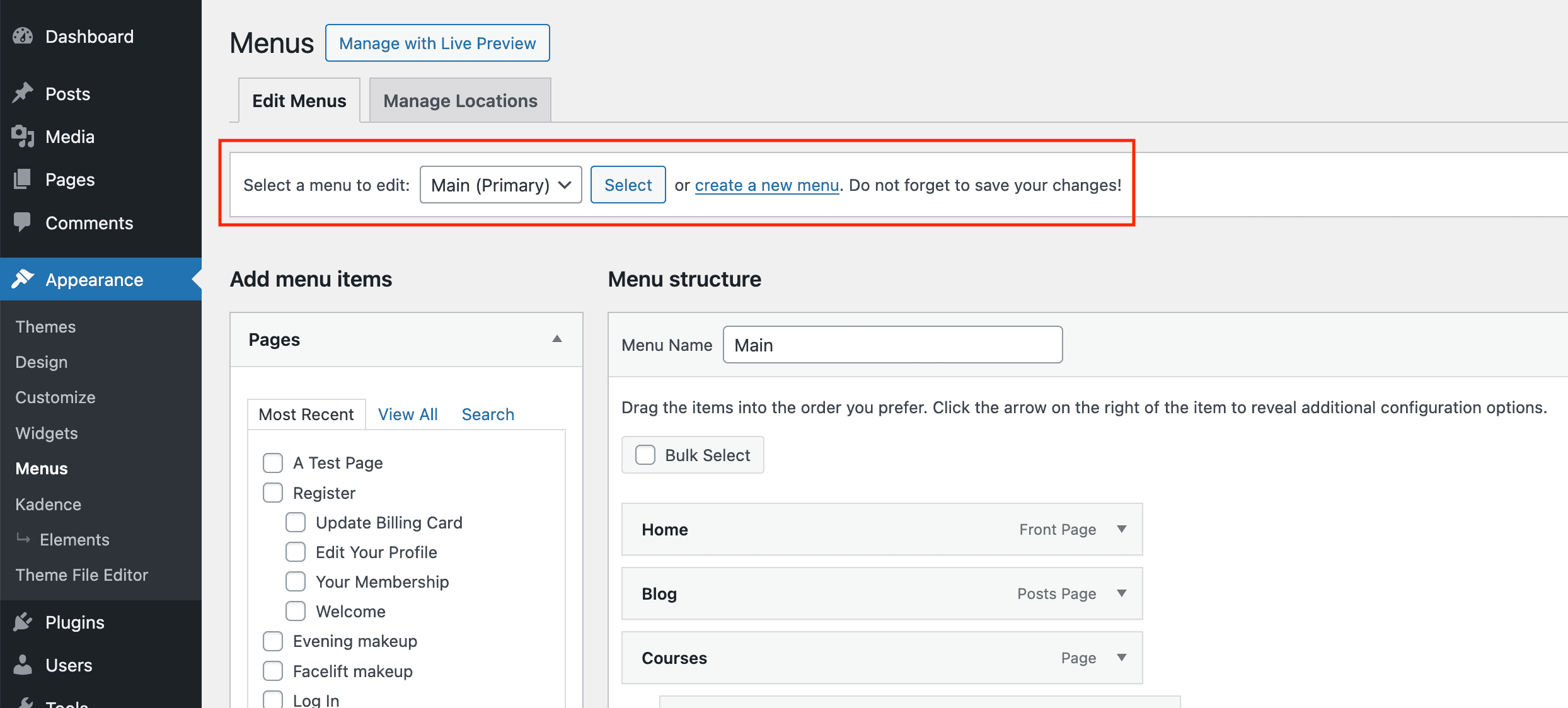Check the A Test Page checkbox
This screenshot has height=708, width=1568.
272,462
